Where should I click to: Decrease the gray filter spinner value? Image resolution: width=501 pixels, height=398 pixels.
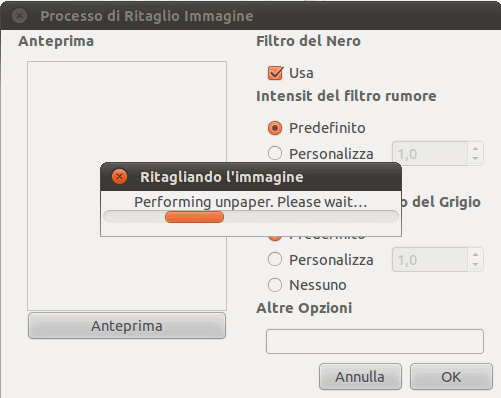point(476,265)
